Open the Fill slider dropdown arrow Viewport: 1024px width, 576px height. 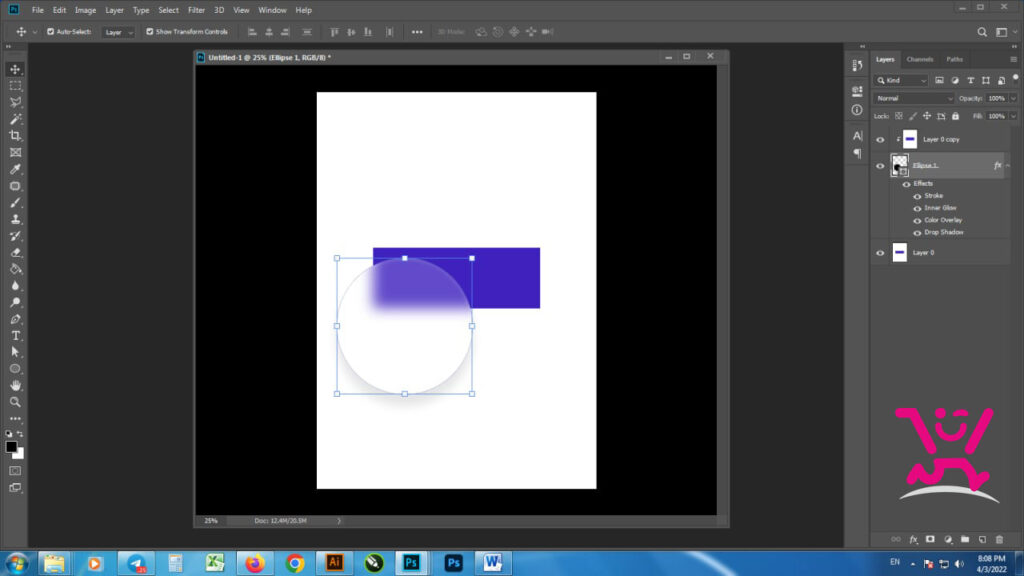click(x=1013, y=116)
